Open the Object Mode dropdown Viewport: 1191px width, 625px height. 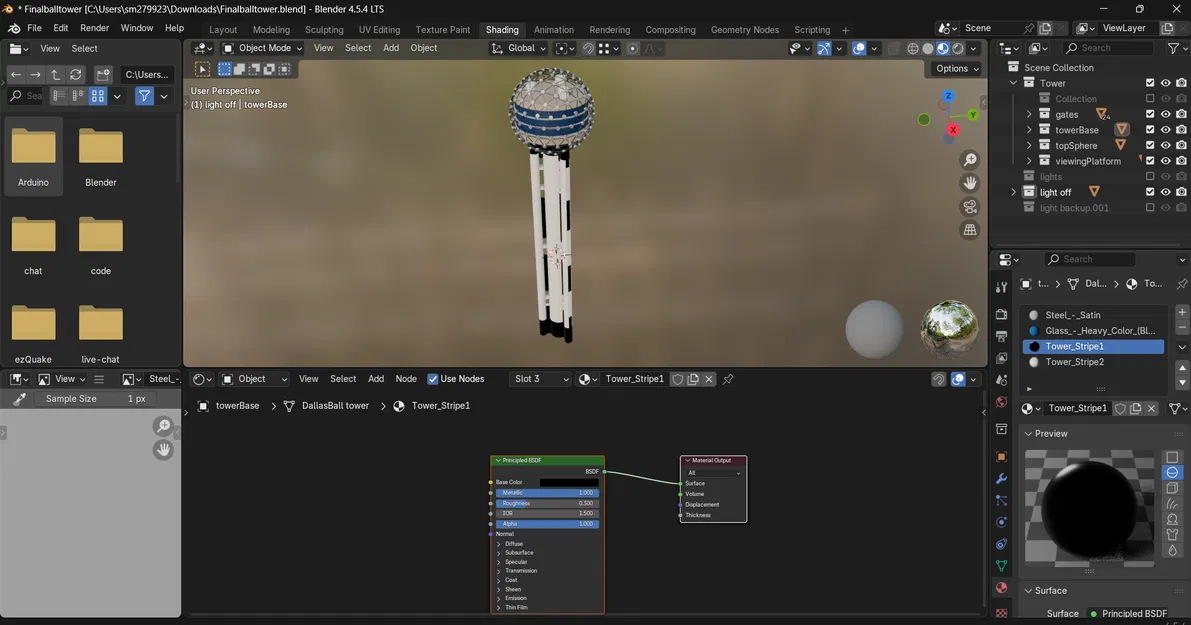[x=262, y=48]
